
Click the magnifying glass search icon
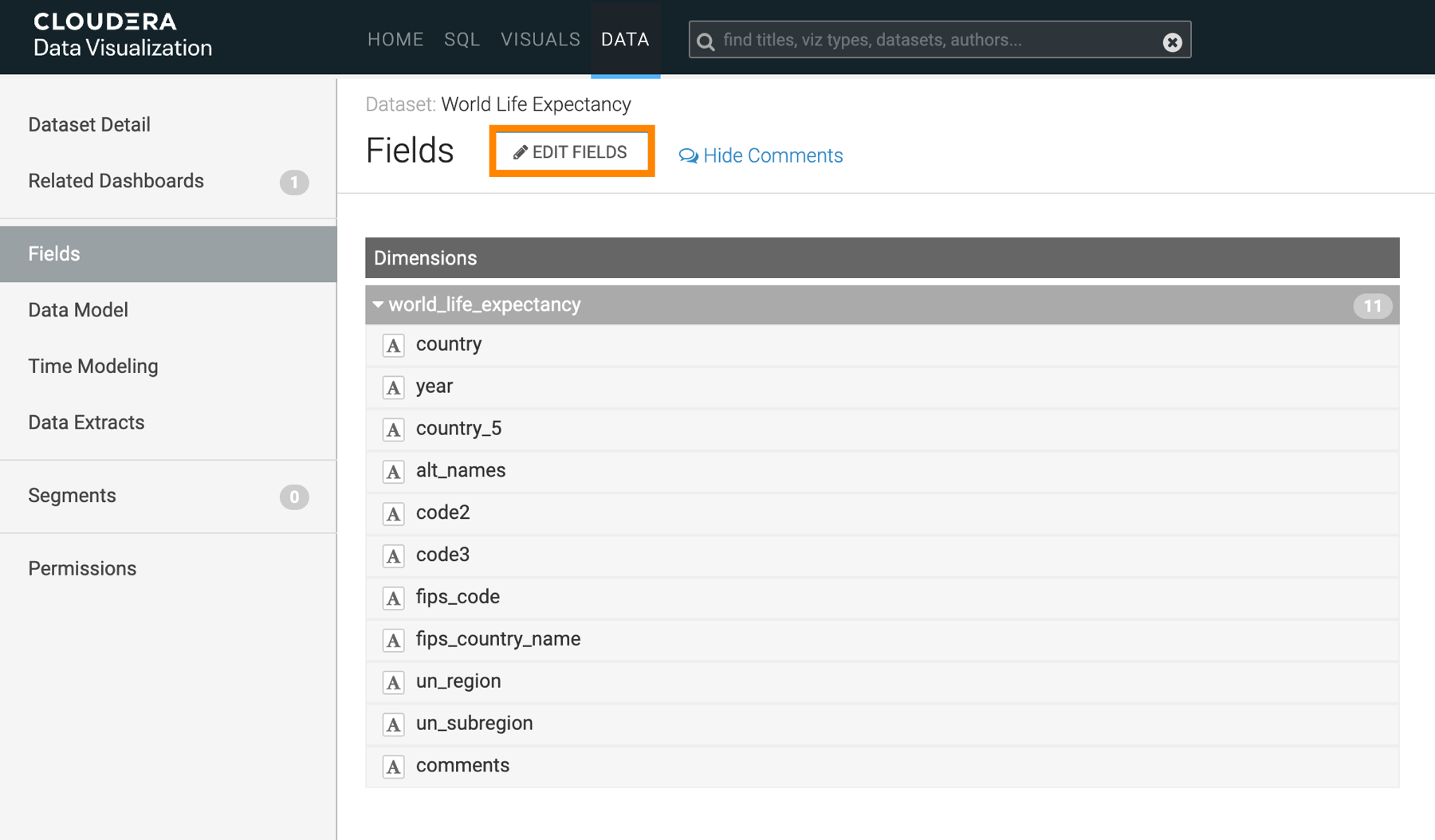click(706, 41)
